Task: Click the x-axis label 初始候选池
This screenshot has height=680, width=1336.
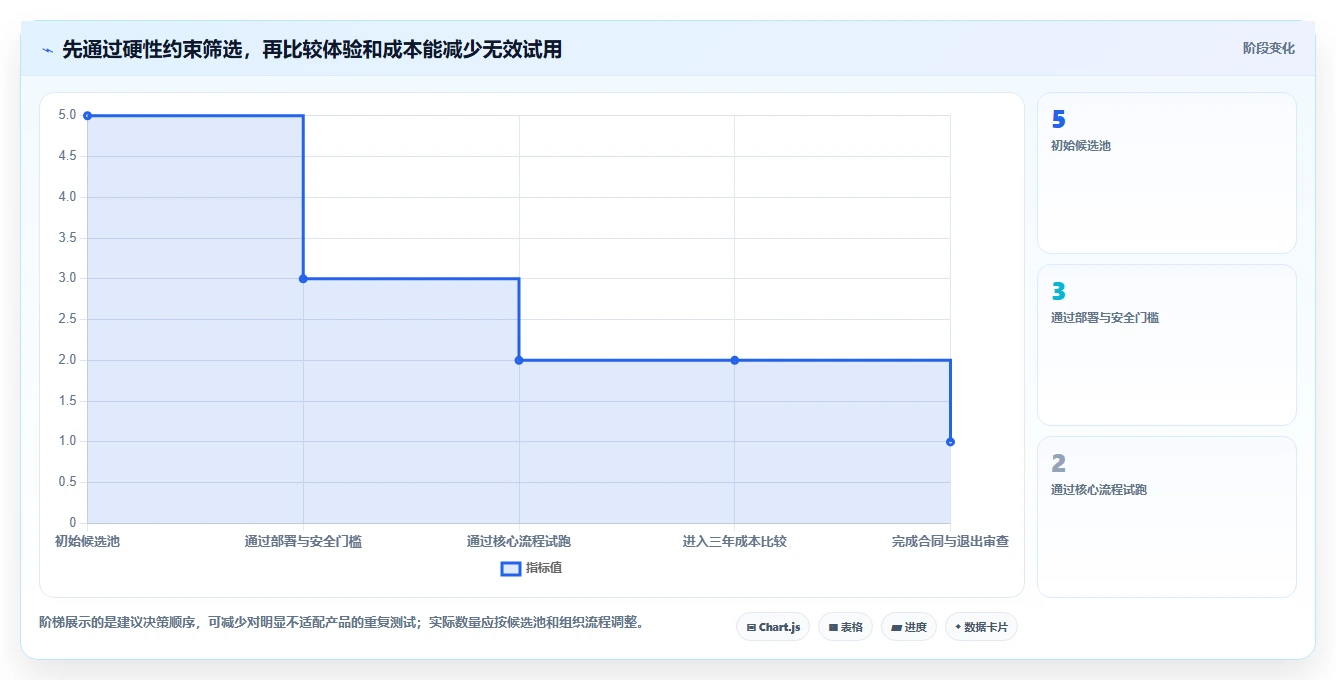Action: click(87, 541)
